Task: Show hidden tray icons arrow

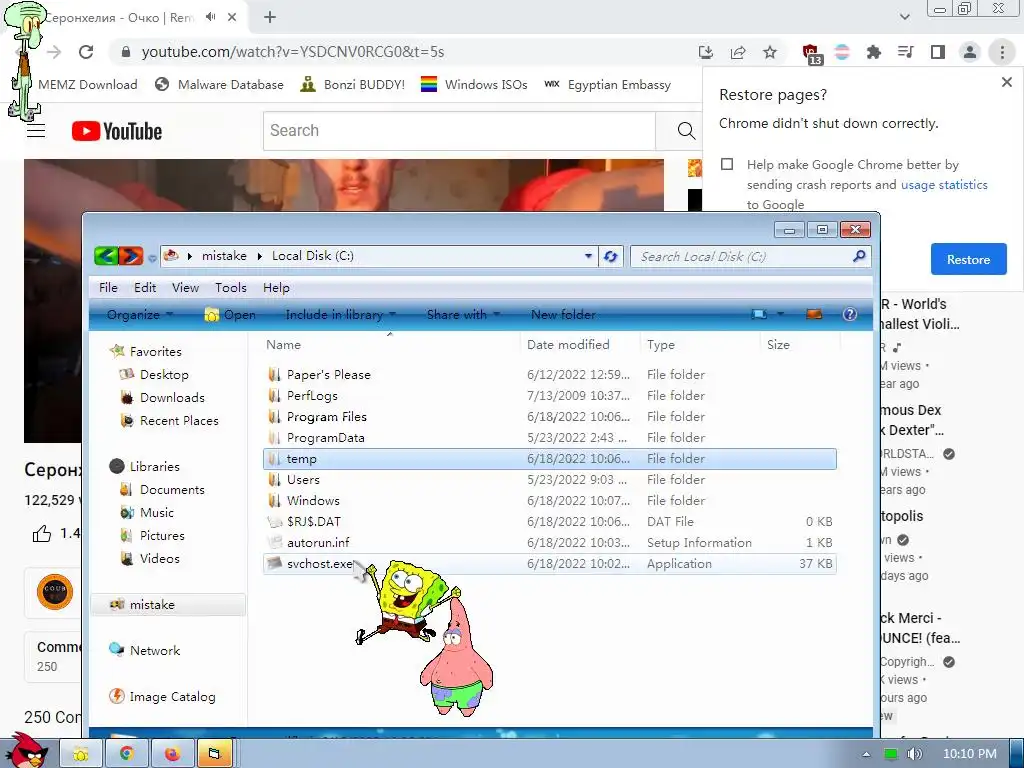Action: tap(866, 754)
